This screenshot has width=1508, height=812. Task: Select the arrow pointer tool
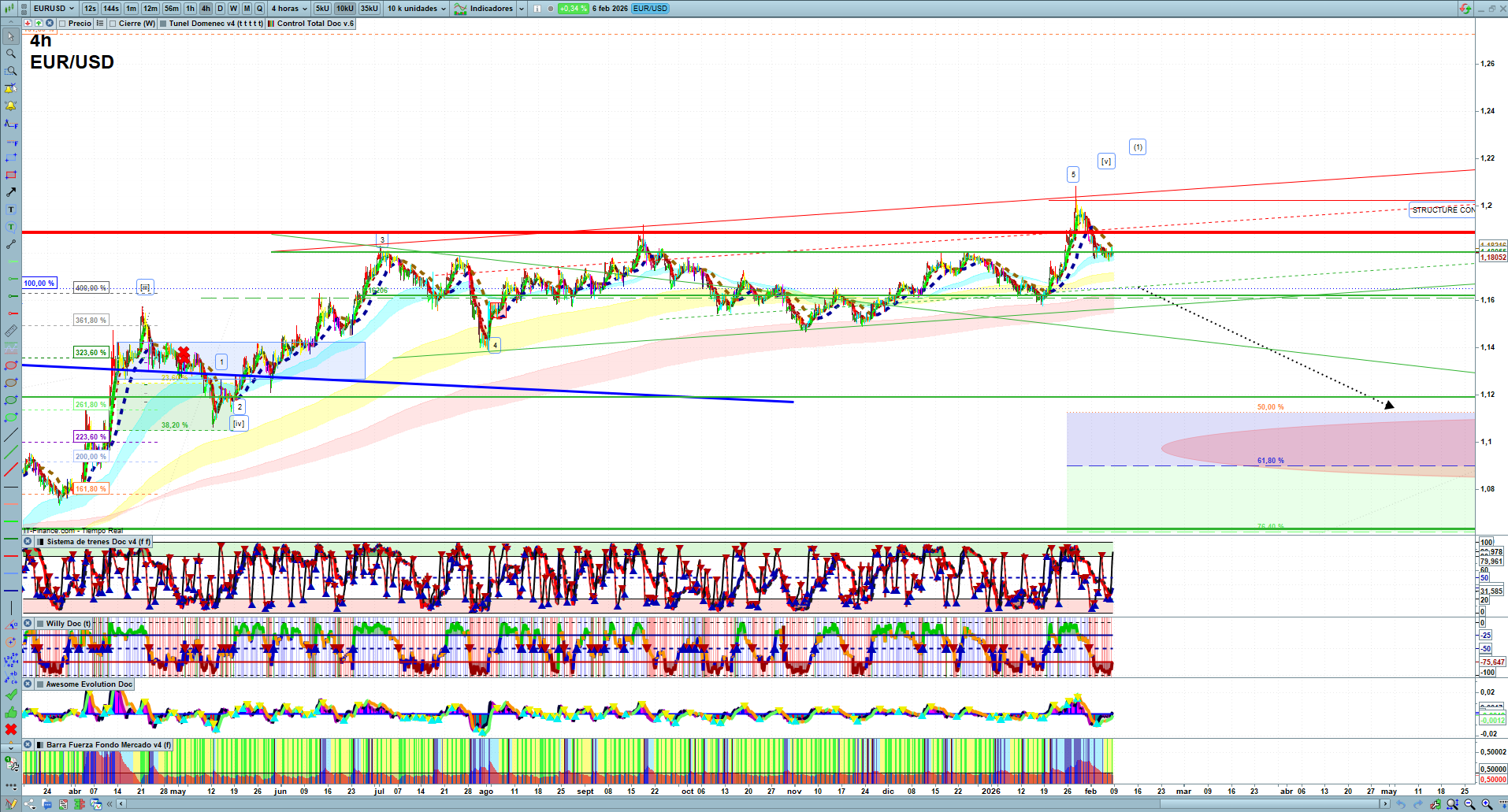(x=11, y=36)
